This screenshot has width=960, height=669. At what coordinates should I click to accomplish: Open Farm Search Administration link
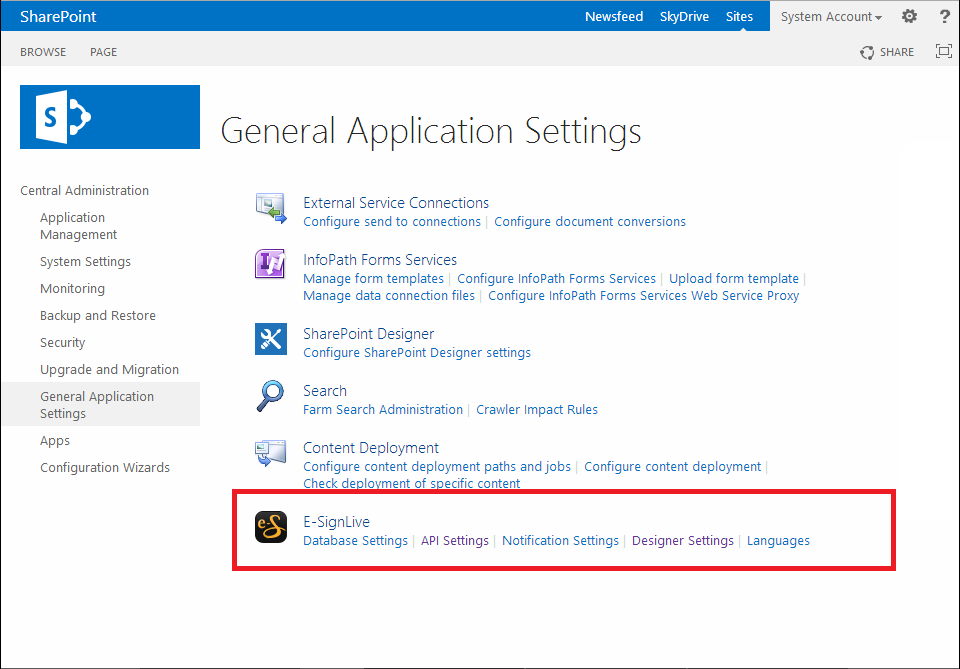coord(383,410)
